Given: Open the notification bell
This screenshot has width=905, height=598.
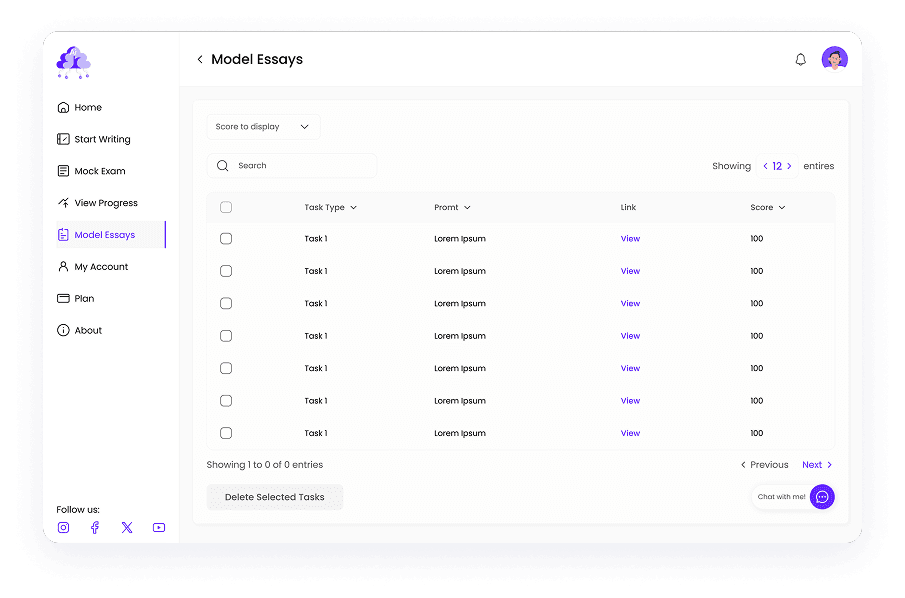Looking at the screenshot, I should [800, 59].
